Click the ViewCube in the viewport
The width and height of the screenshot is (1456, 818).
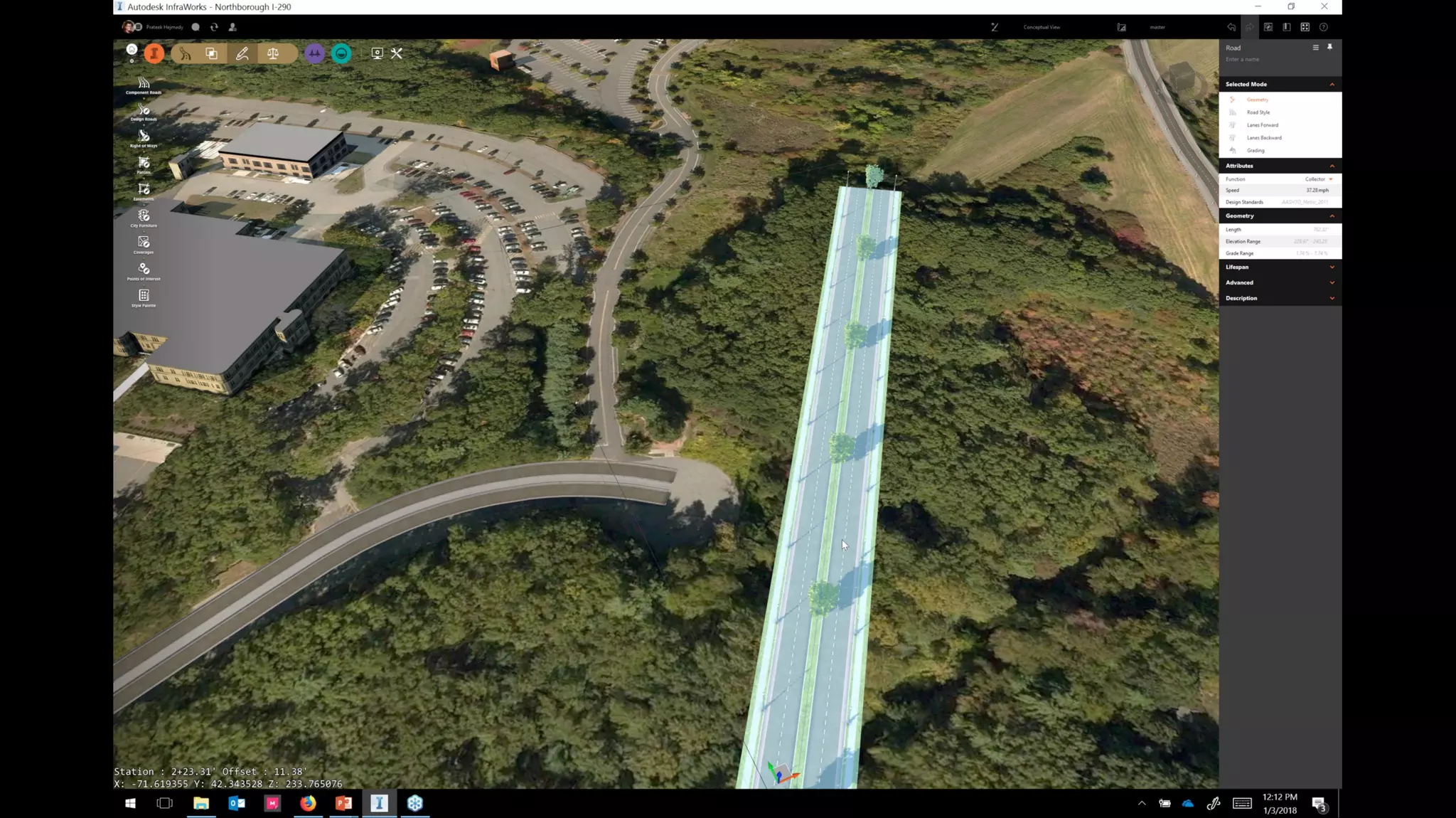coord(1183,77)
